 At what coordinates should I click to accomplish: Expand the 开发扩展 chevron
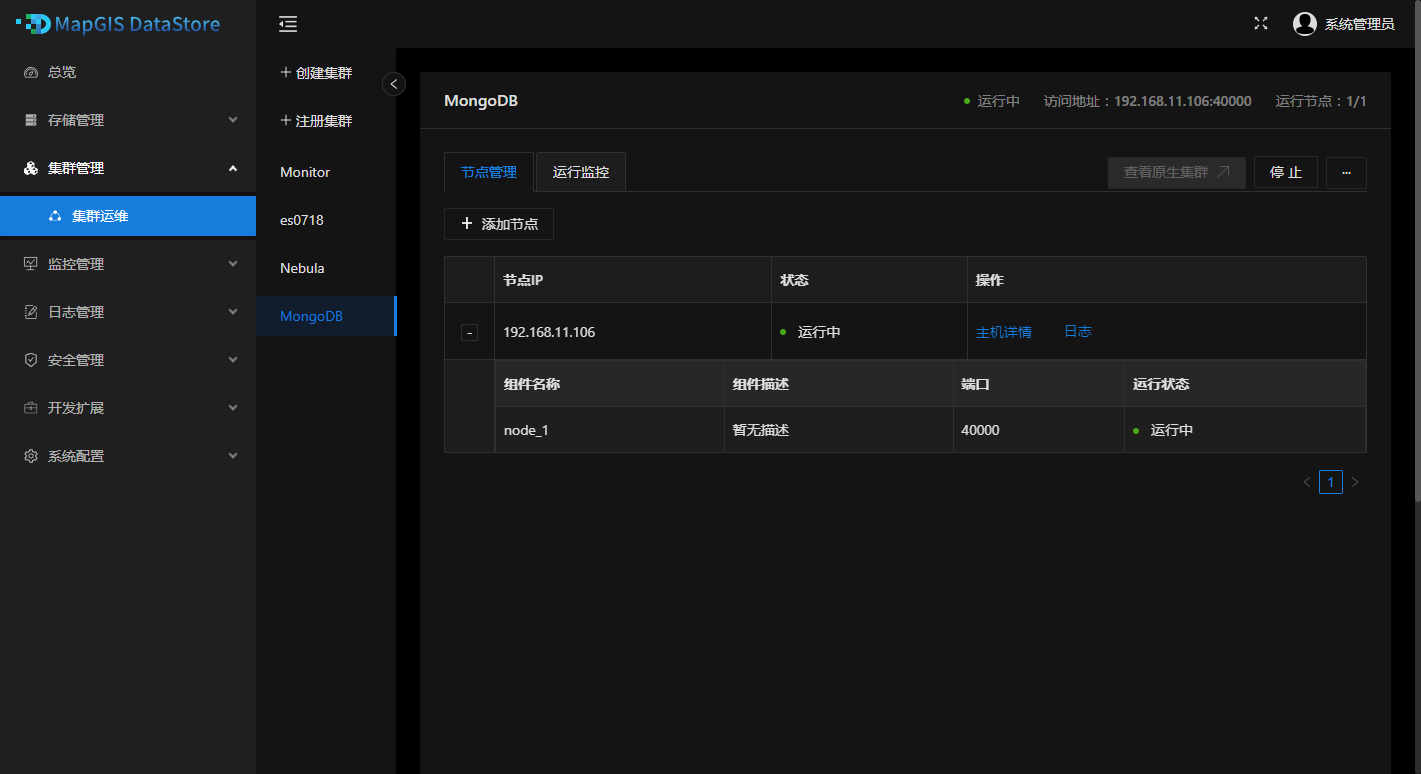tap(233, 408)
